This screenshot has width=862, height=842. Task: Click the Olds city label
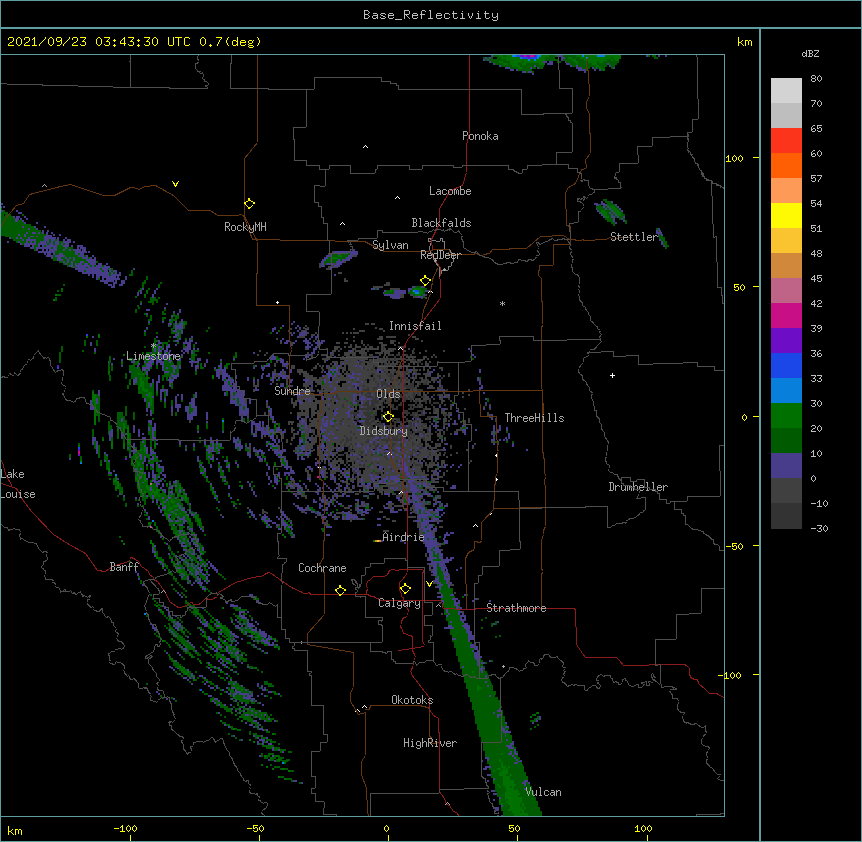pos(388,394)
